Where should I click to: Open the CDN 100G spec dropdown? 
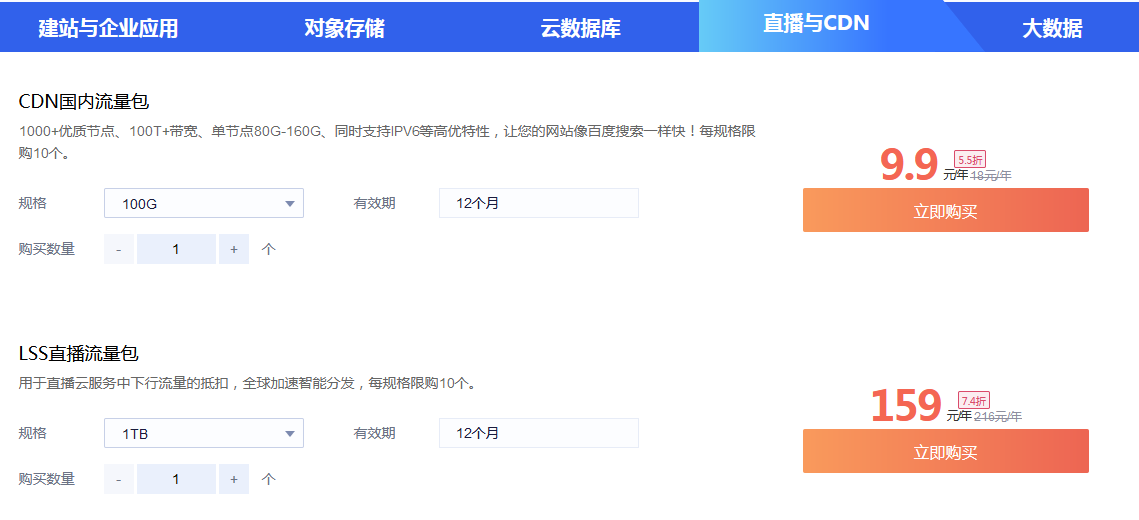204,203
